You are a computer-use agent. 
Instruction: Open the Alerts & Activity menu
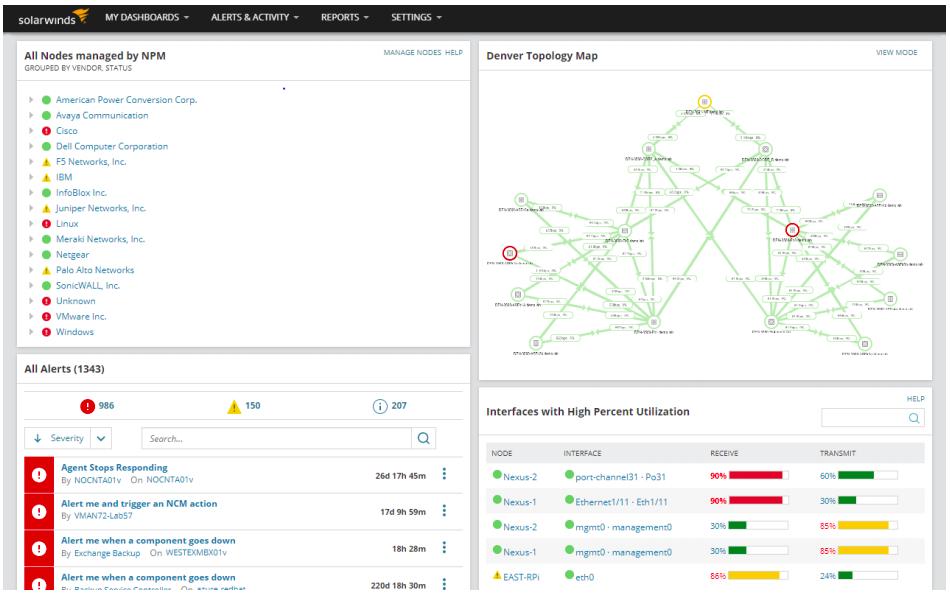click(x=255, y=18)
